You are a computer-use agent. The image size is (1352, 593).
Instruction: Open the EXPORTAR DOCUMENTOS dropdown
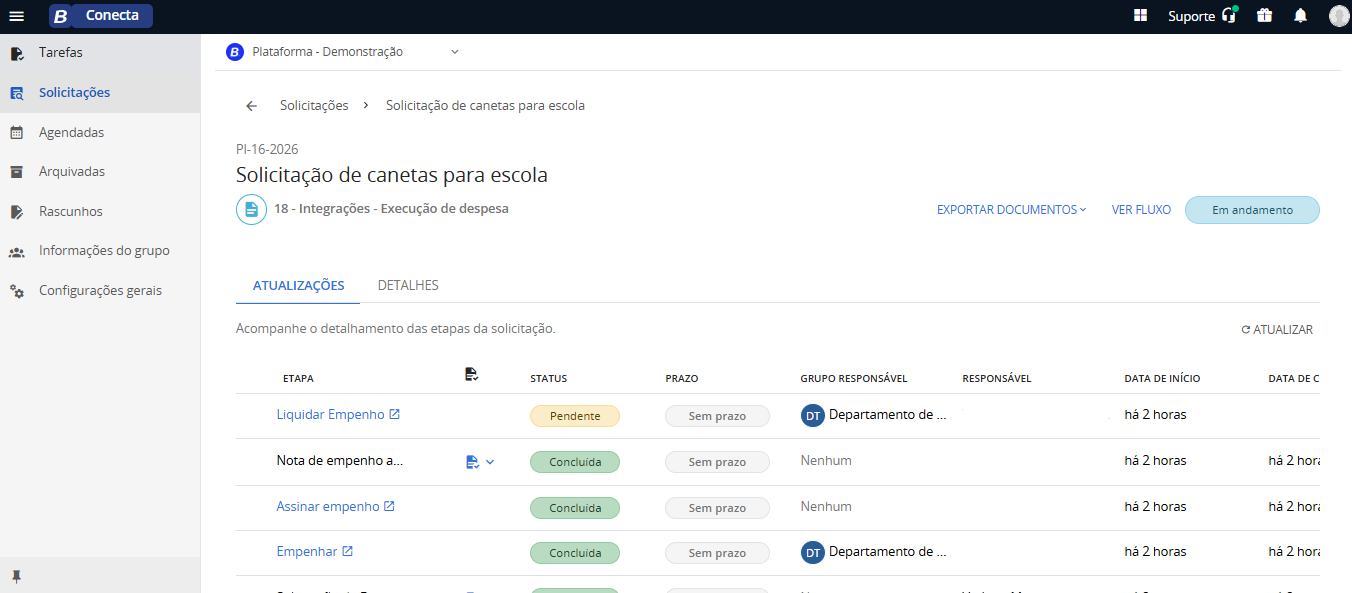(x=1011, y=210)
